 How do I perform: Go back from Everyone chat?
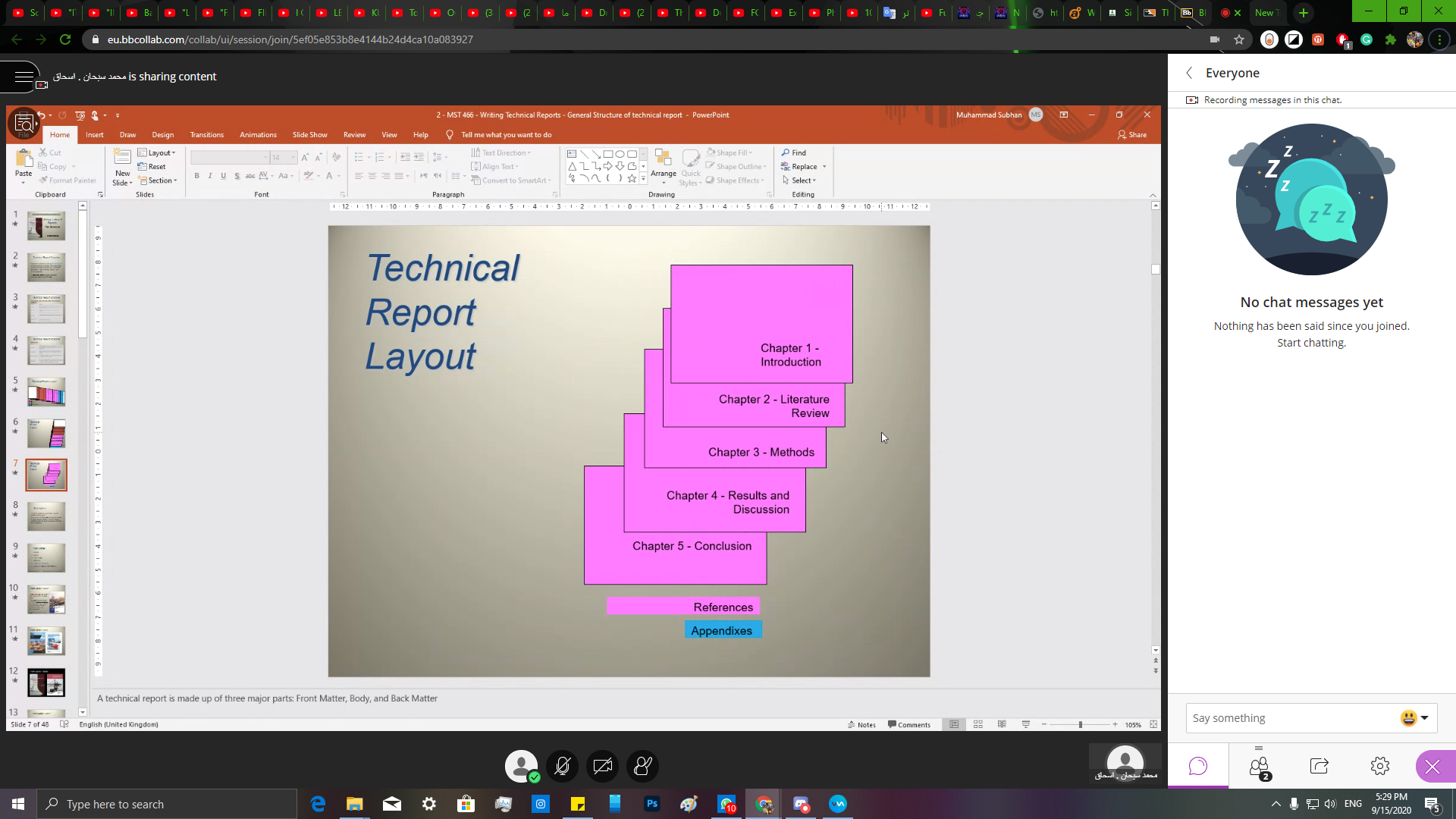[x=1189, y=73]
